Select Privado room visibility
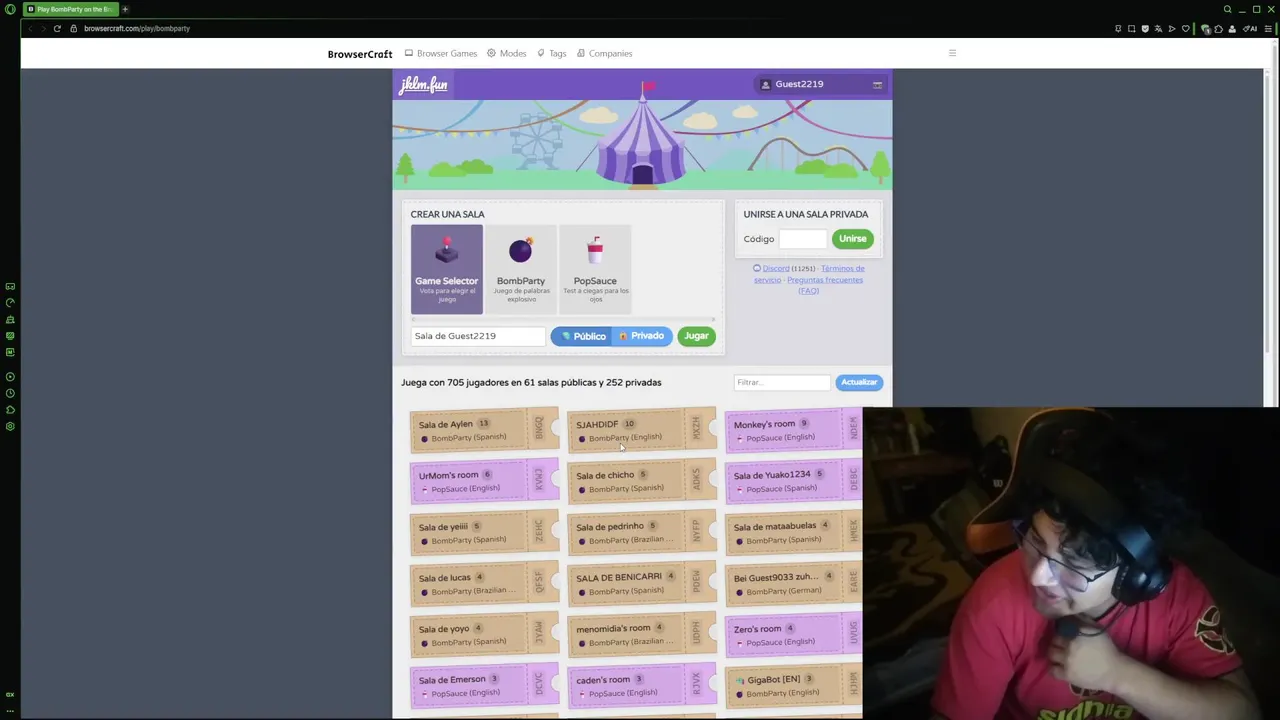The height and width of the screenshot is (720, 1280). pos(641,336)
